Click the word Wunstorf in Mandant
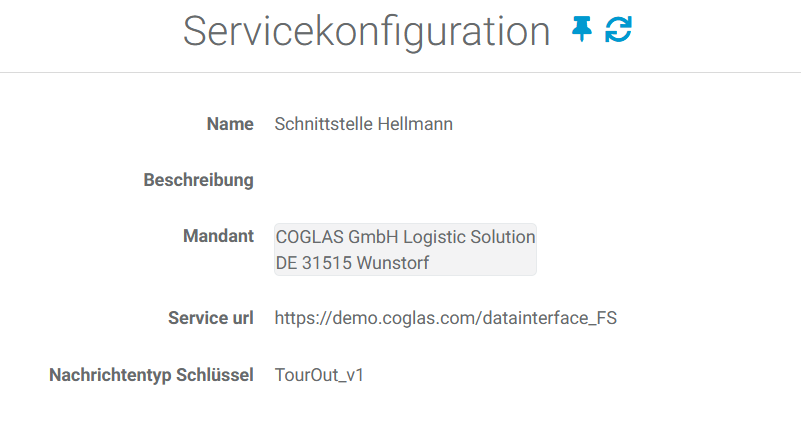801x425 pixels. [393, 262]
